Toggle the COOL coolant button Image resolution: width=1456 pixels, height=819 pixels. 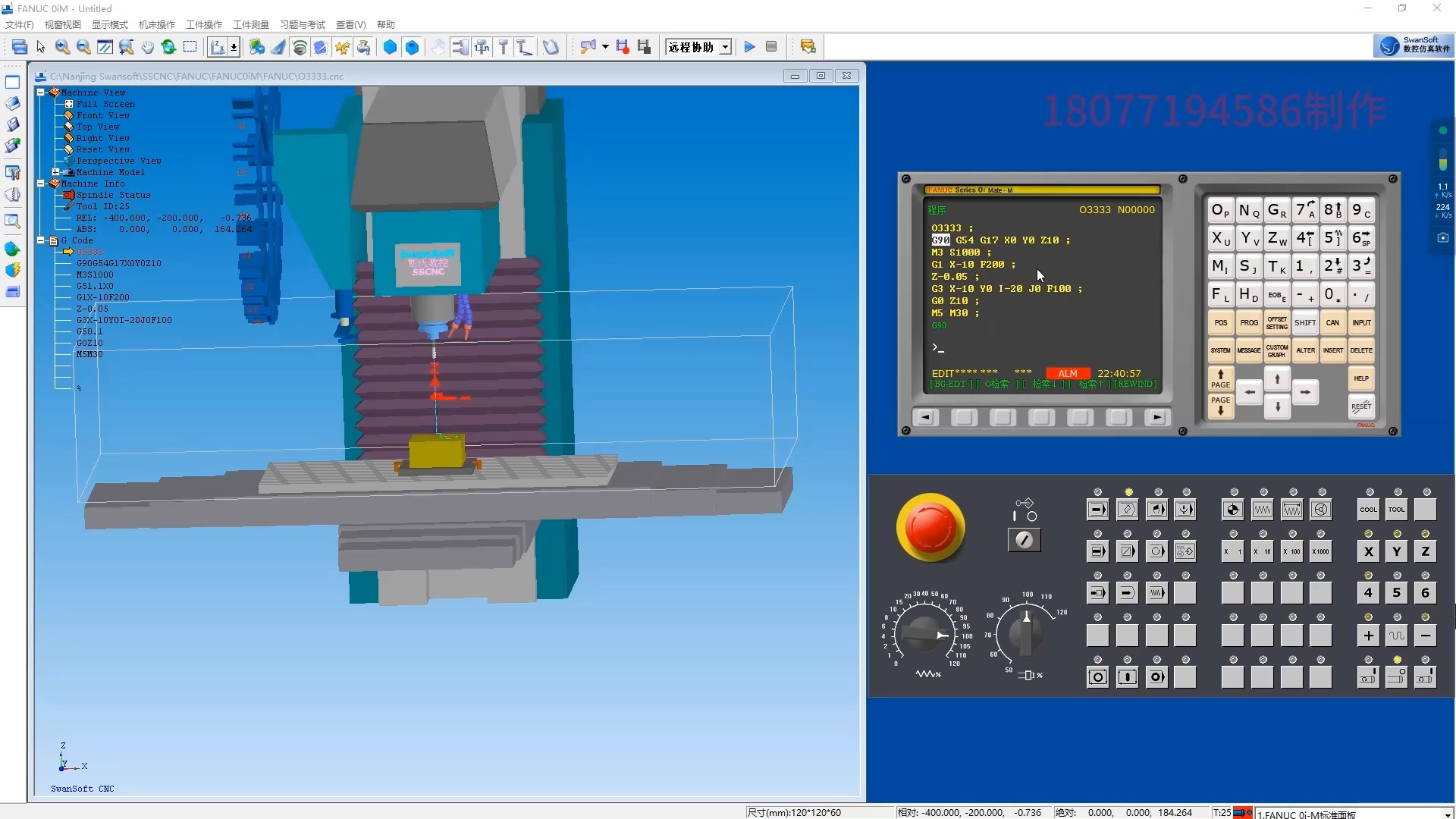[1368, 510]
